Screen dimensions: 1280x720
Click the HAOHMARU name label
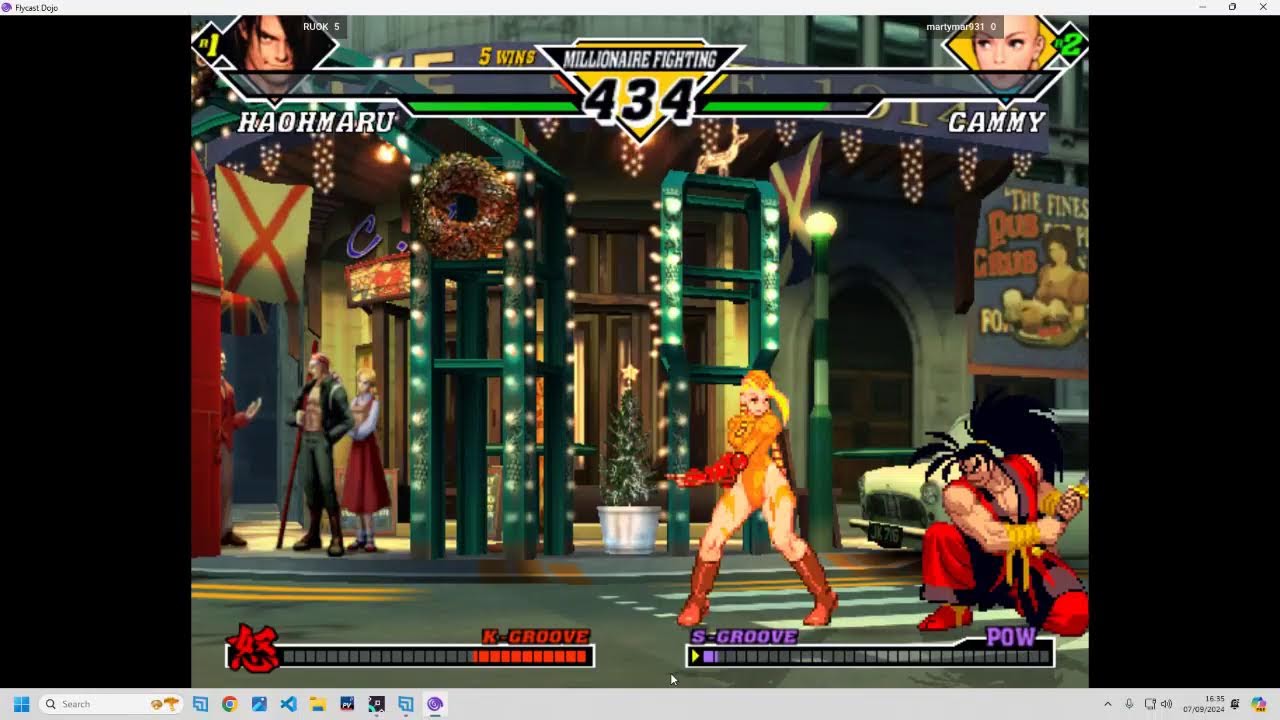(316, 122)
